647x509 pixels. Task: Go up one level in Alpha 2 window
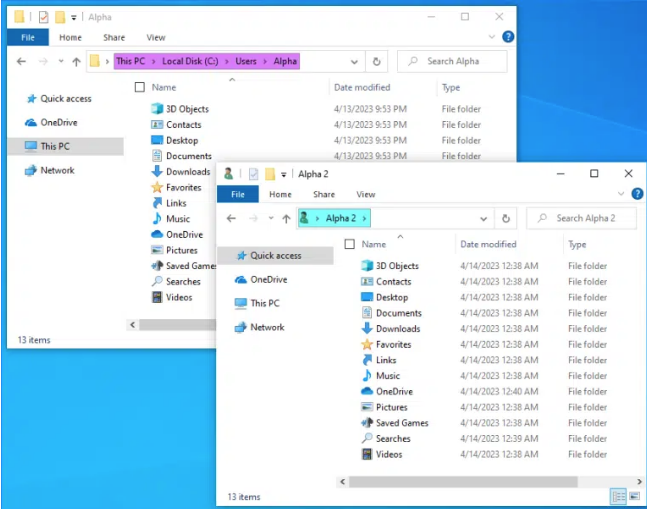286,219
